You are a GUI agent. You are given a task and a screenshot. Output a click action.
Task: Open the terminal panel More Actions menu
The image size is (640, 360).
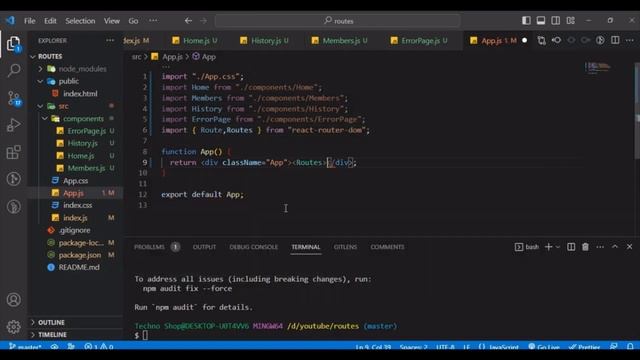pyautogui.click(x=600, y=247)
